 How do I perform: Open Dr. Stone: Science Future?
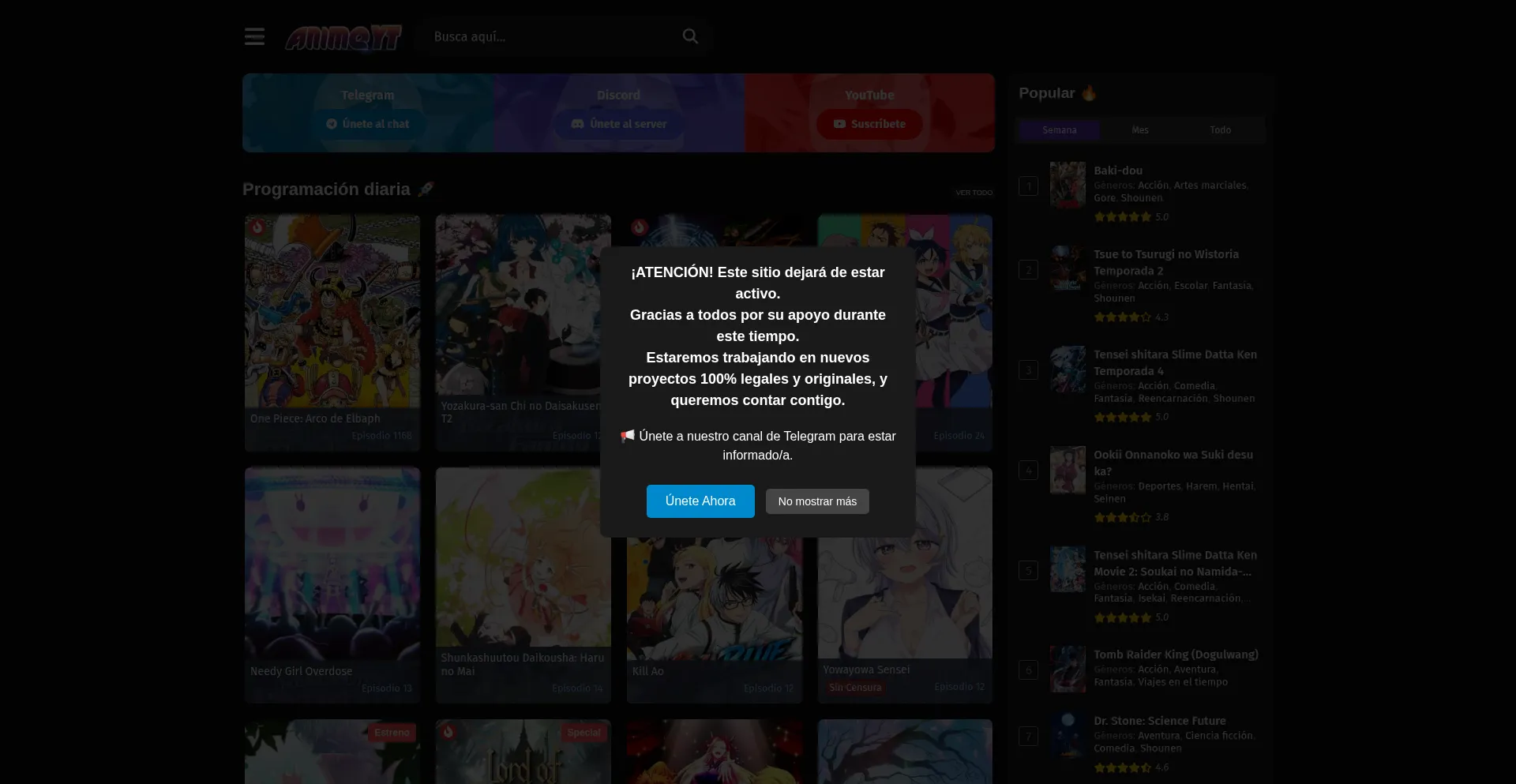[x=1160, y=721]
